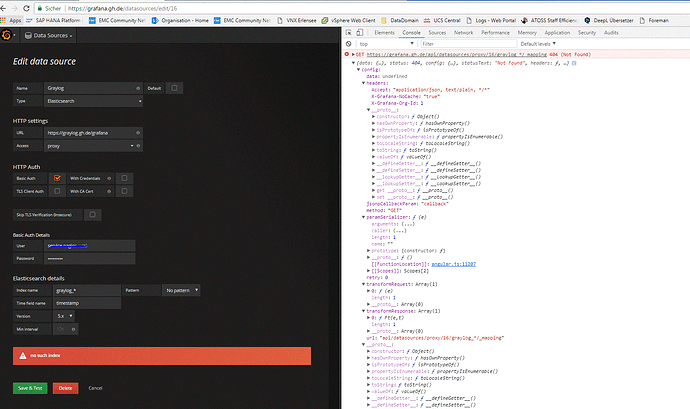The width and height of the screenshot is (690, 409).
Task: Click the info icon beside Access dropdown
Action: pos(138,146)
